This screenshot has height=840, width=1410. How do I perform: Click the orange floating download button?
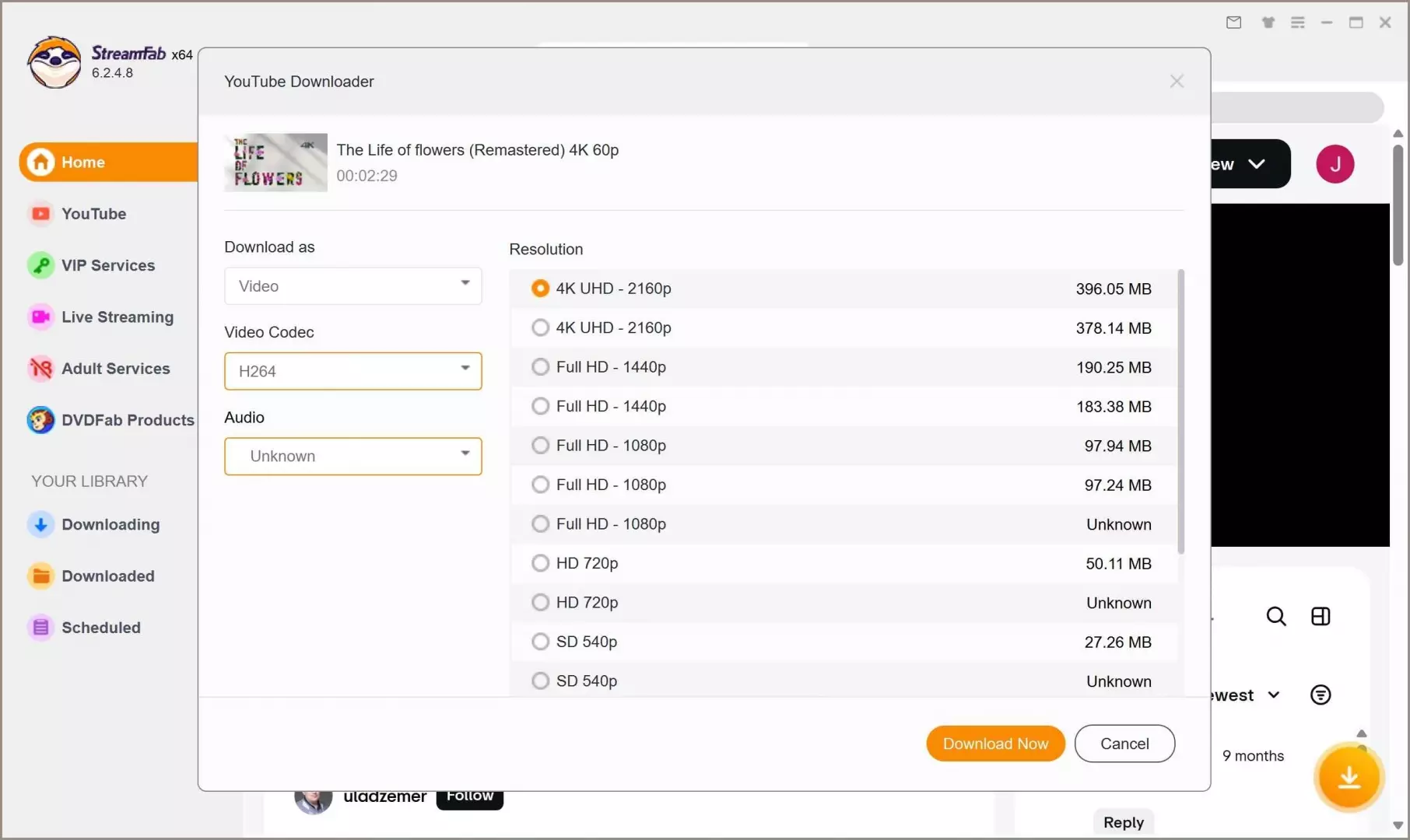(x=1349, y=777)
